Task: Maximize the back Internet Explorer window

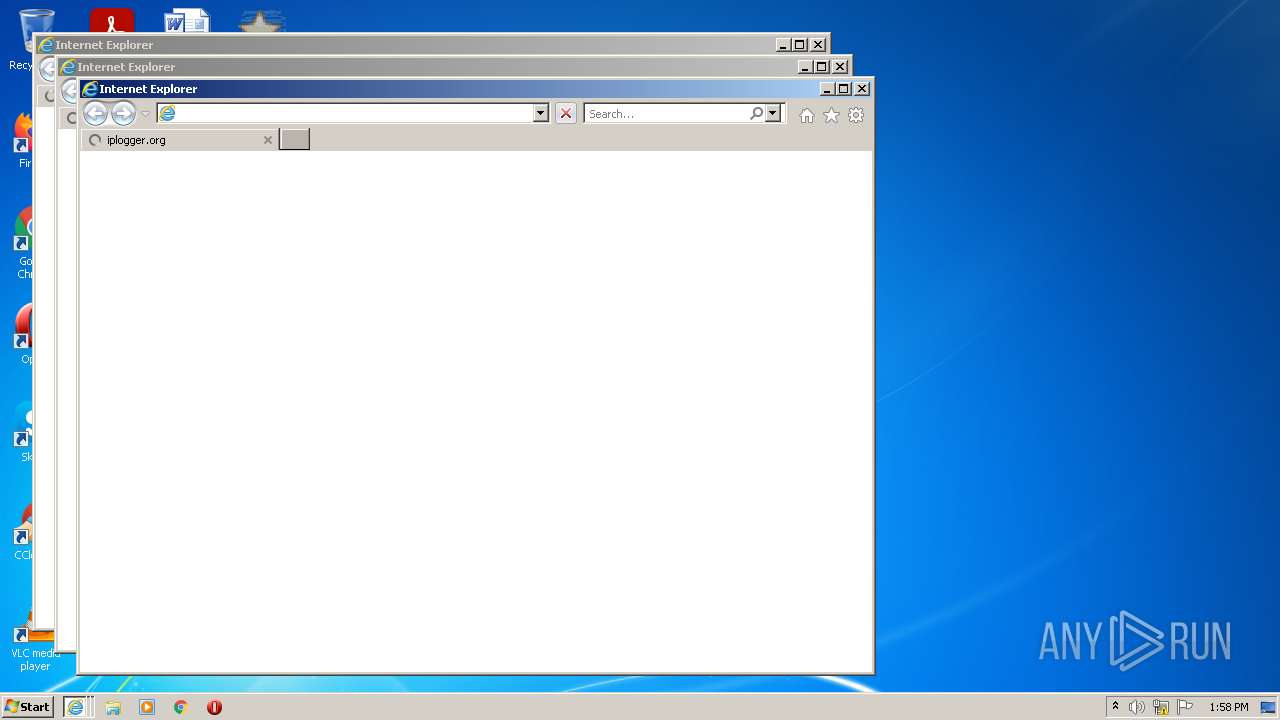Action: pyautogui.click(x=799, y=45)
